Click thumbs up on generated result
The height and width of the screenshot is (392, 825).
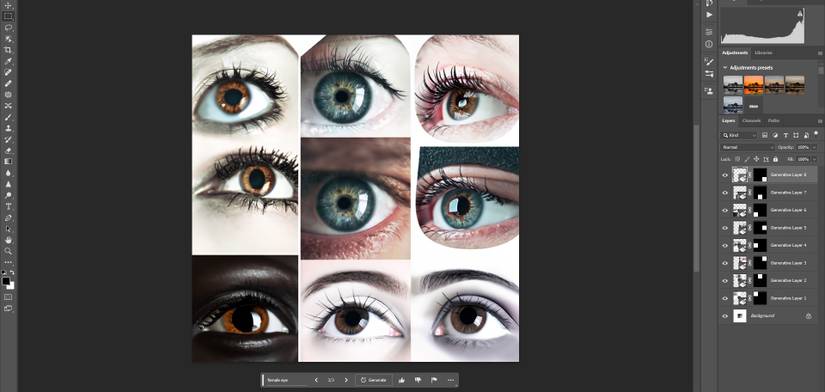point(401,380)
